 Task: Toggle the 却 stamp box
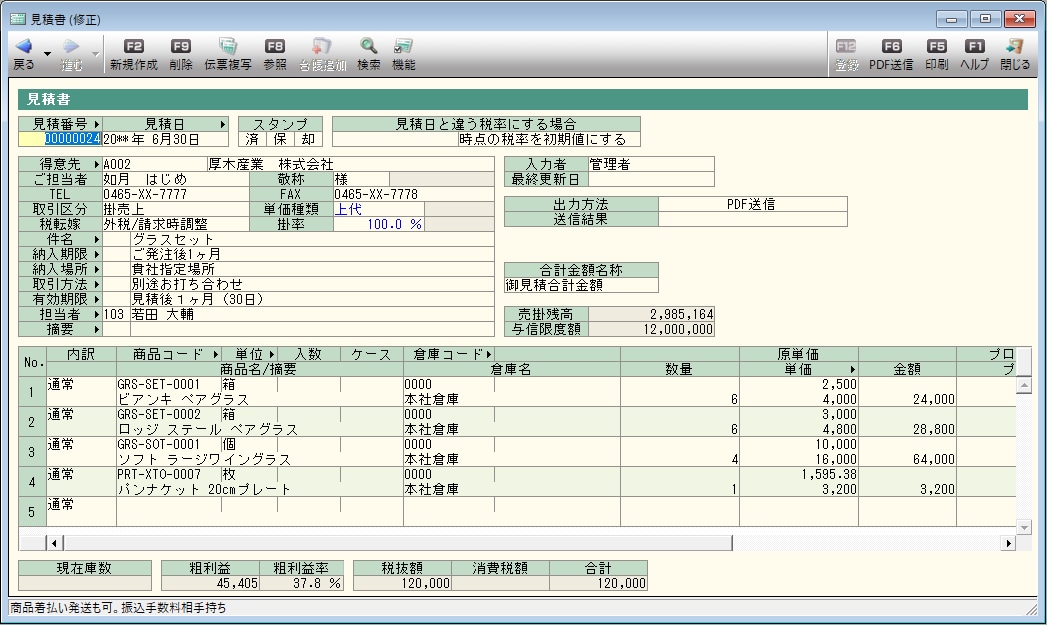point(308,139)
